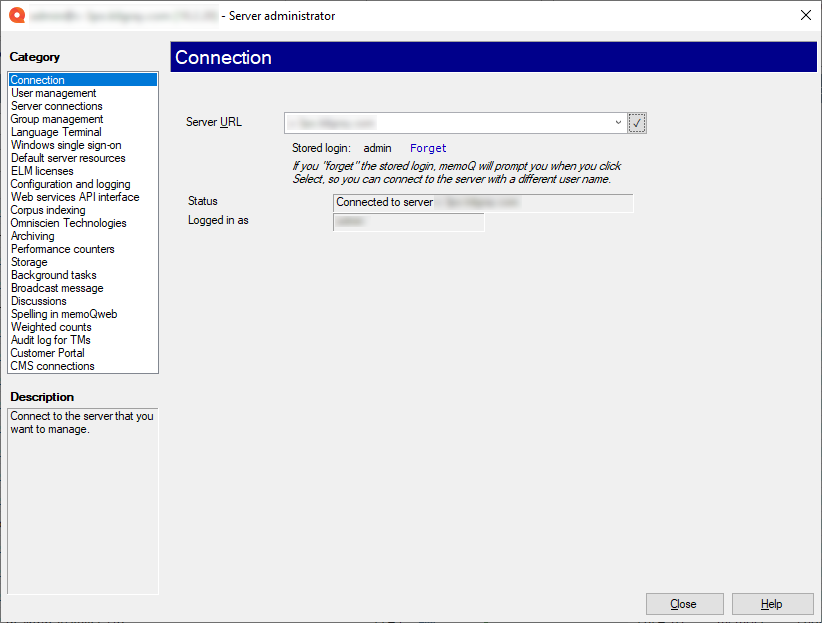Select Performance counters category
The image size is (822, 623).
pos(83,249)
